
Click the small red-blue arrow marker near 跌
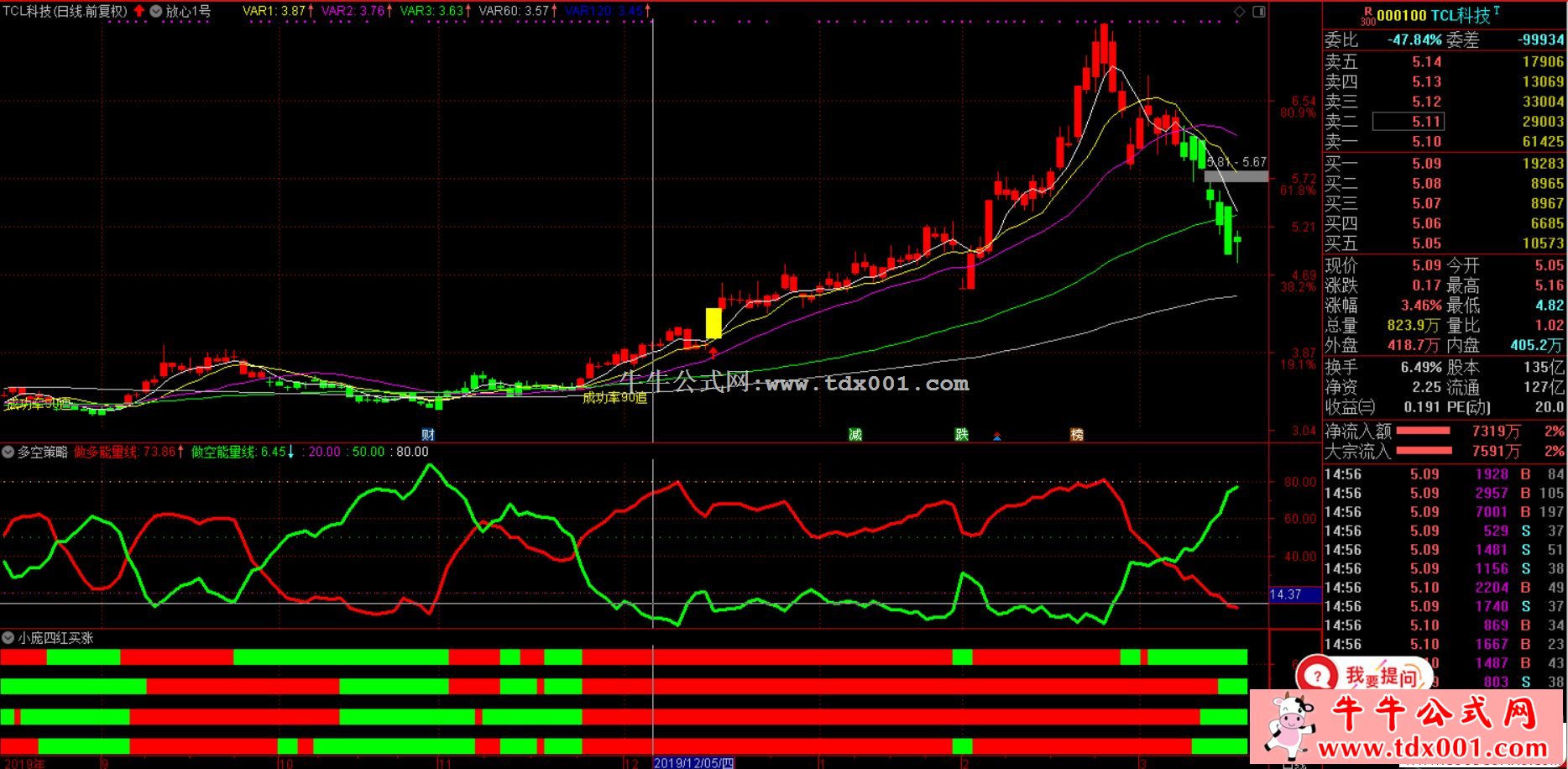tap(997, 436)
